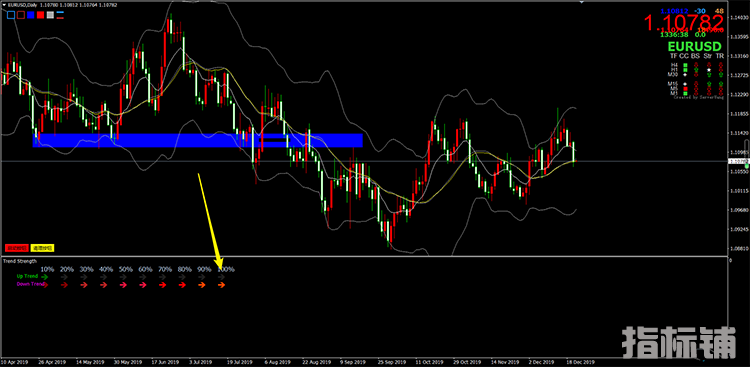Click the blue outlined square icon
Viewport: 750px width, 367px height.
pyautogui.click(x=11, y=15)
